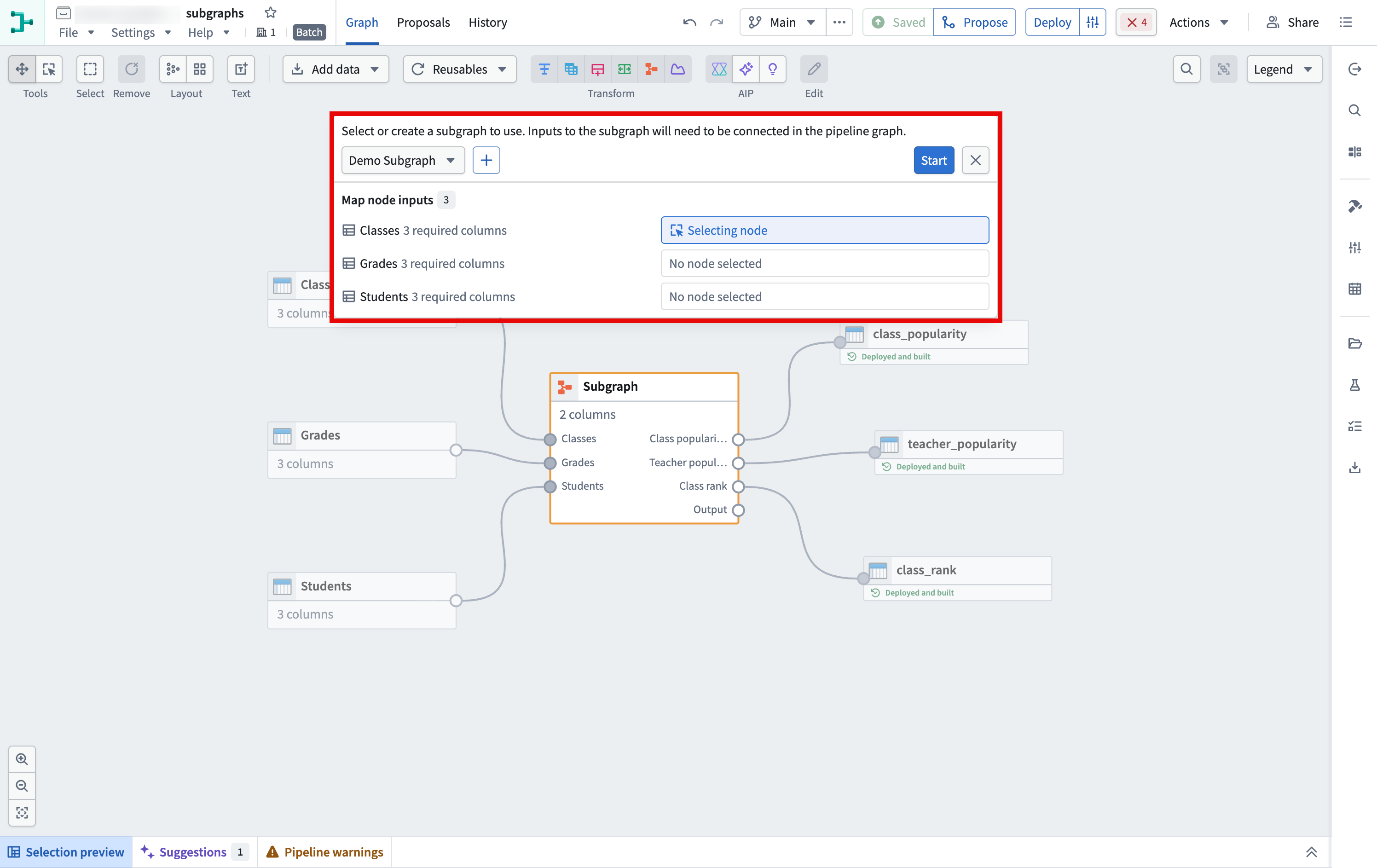1377x868 pixels.
Task: Open the Suggestions tab
Action: tap(194, 852)
